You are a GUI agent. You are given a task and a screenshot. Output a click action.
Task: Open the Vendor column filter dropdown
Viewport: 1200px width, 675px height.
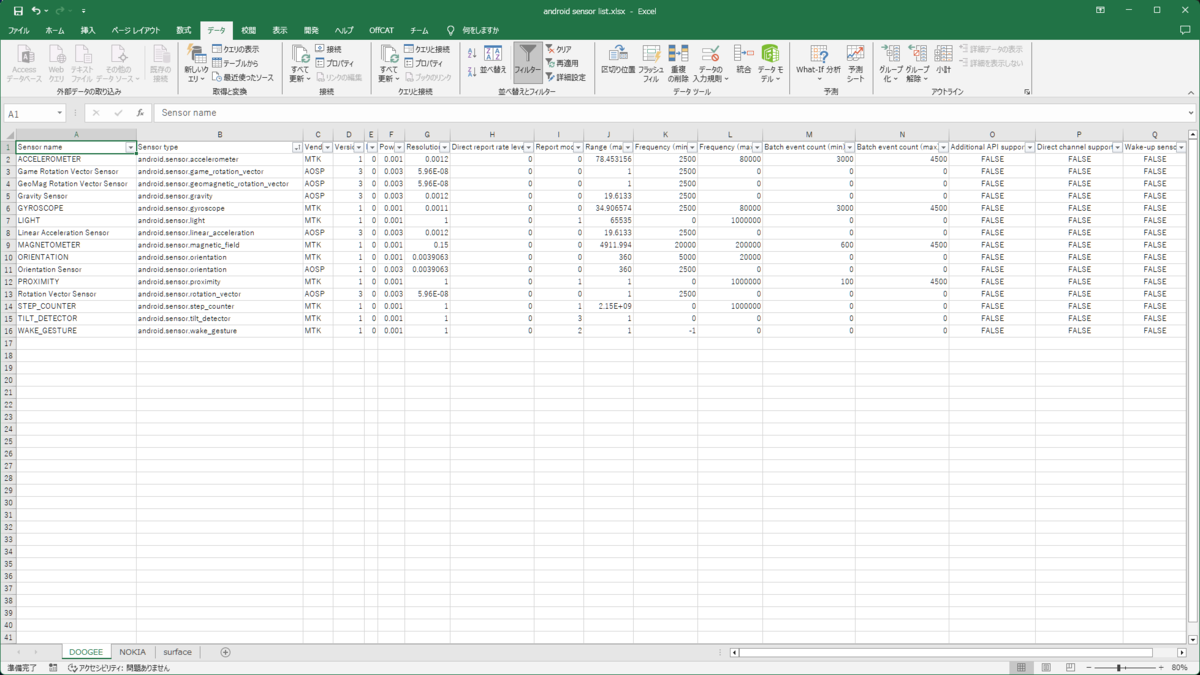(328, 148)
